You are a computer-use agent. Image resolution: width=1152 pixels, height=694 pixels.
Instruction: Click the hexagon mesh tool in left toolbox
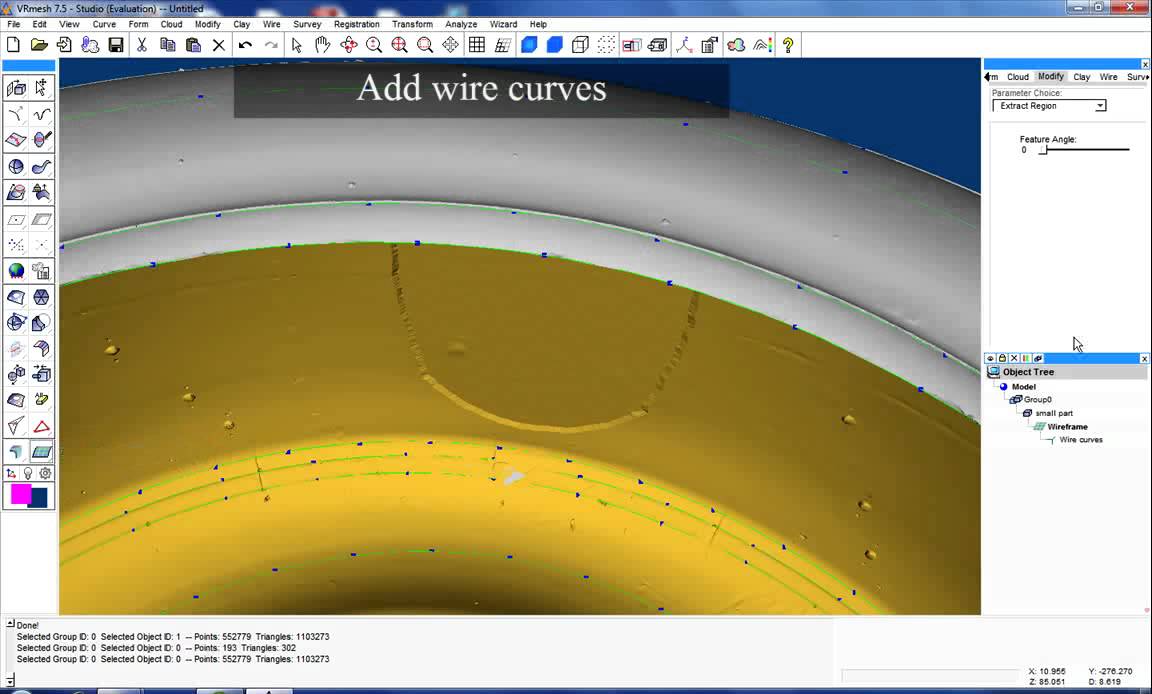(42, 297)
